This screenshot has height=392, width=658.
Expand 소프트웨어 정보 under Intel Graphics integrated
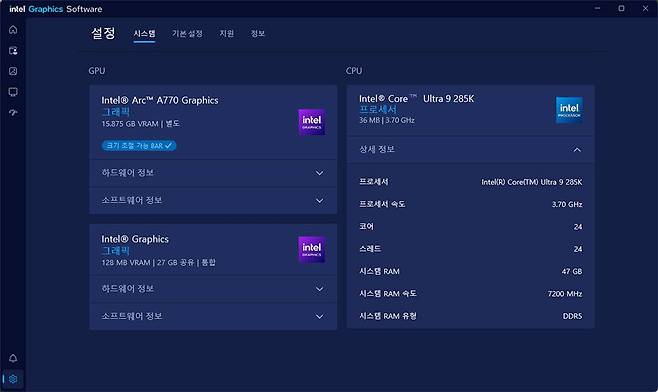coord(213,316)
